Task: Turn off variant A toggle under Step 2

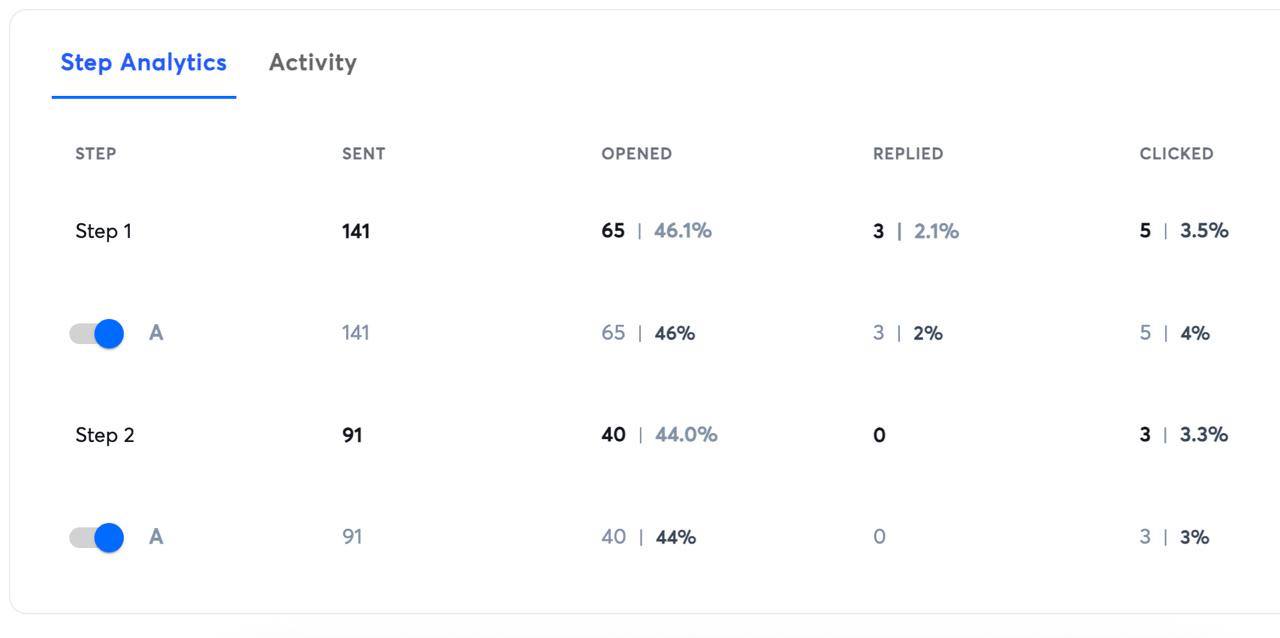Action: pyautogui.click(x=97, y=537)
